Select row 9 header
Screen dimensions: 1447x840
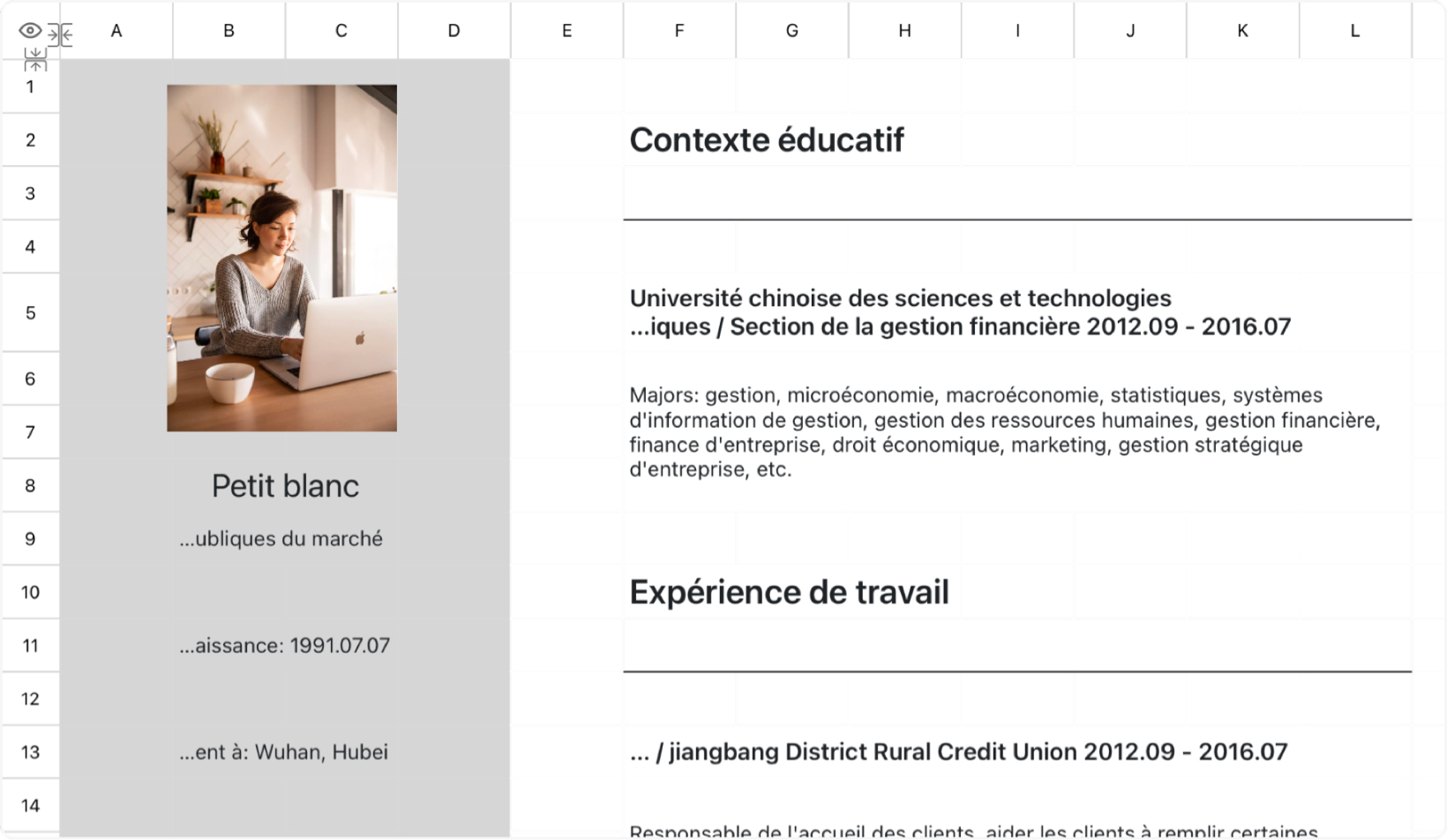click(30, 539)
